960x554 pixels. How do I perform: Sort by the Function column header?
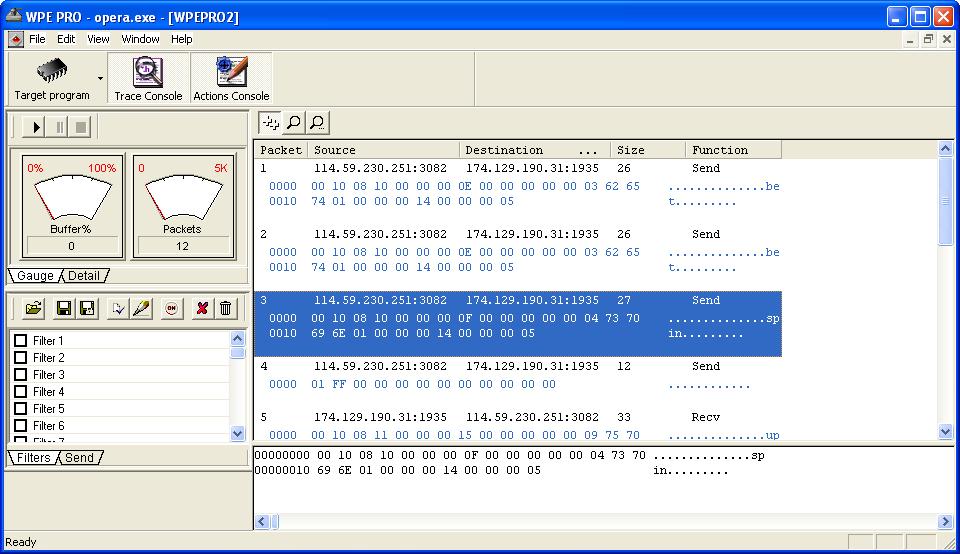[733, 150]
